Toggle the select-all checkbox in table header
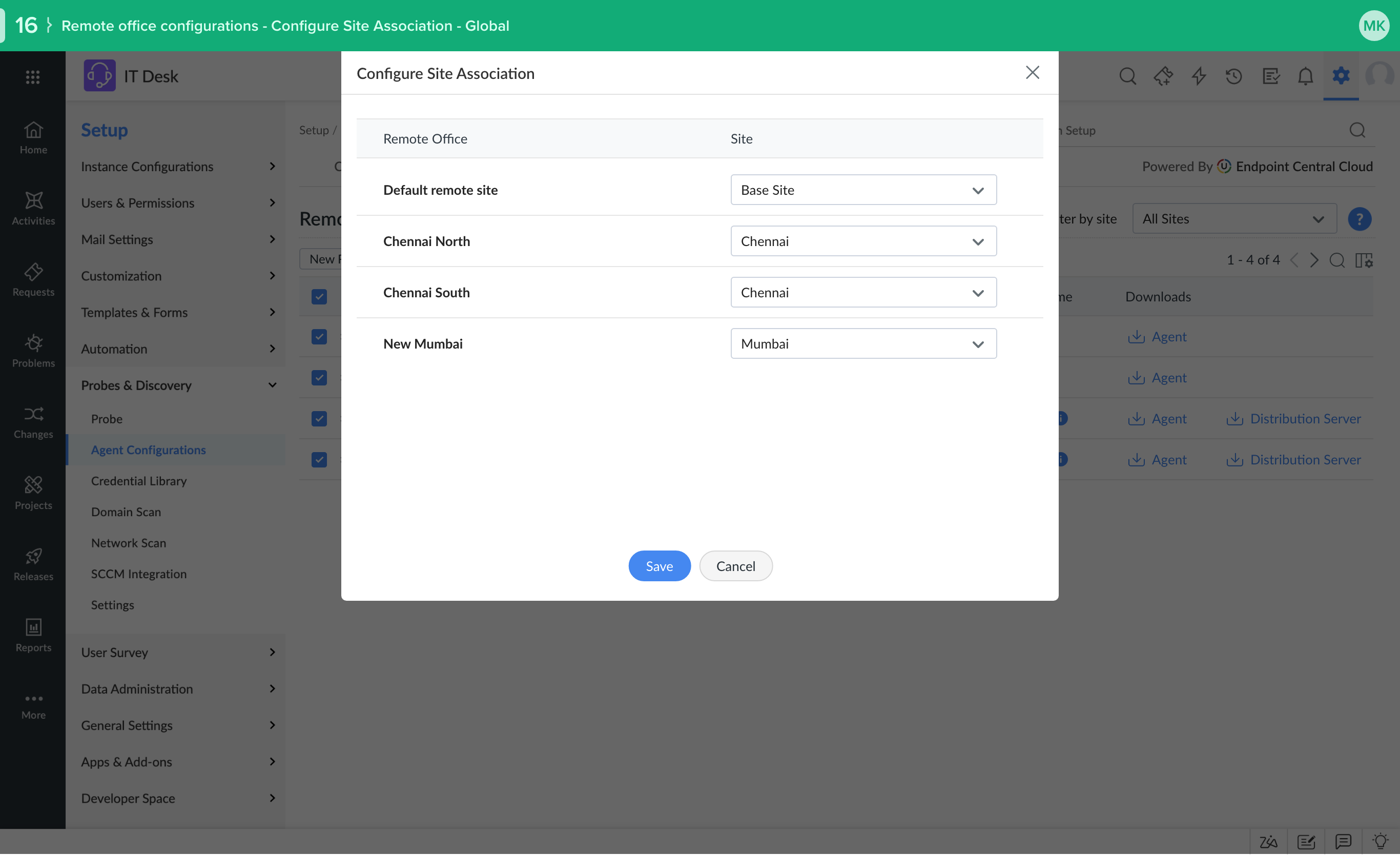This screenshot has width=1400, height=855. [x=319, y=297]
